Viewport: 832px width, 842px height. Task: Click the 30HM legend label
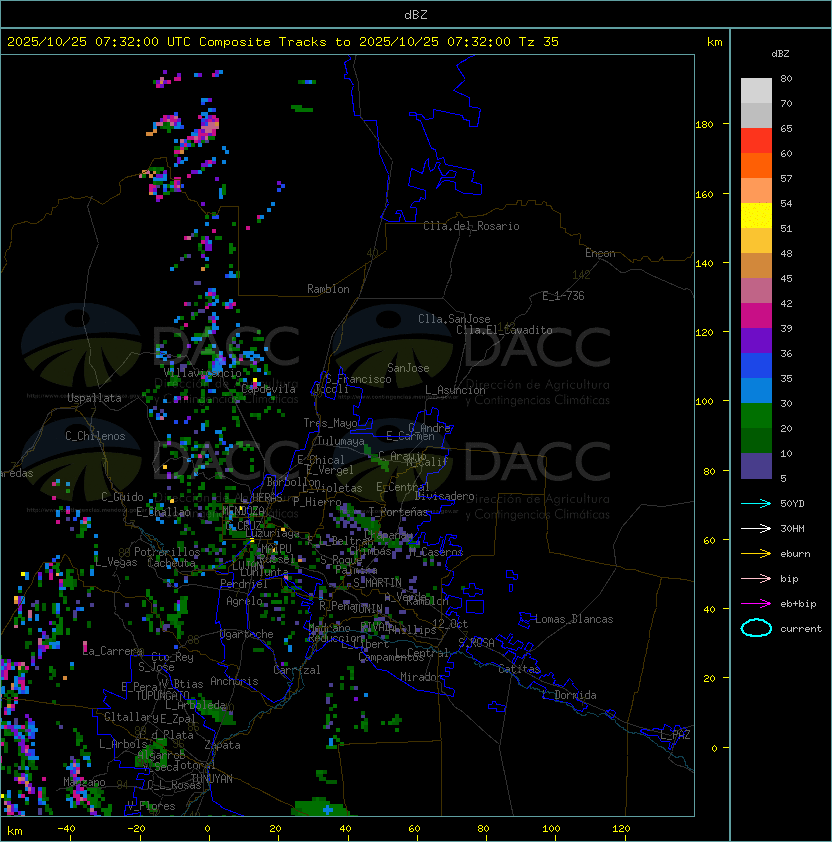pos(792,528)
